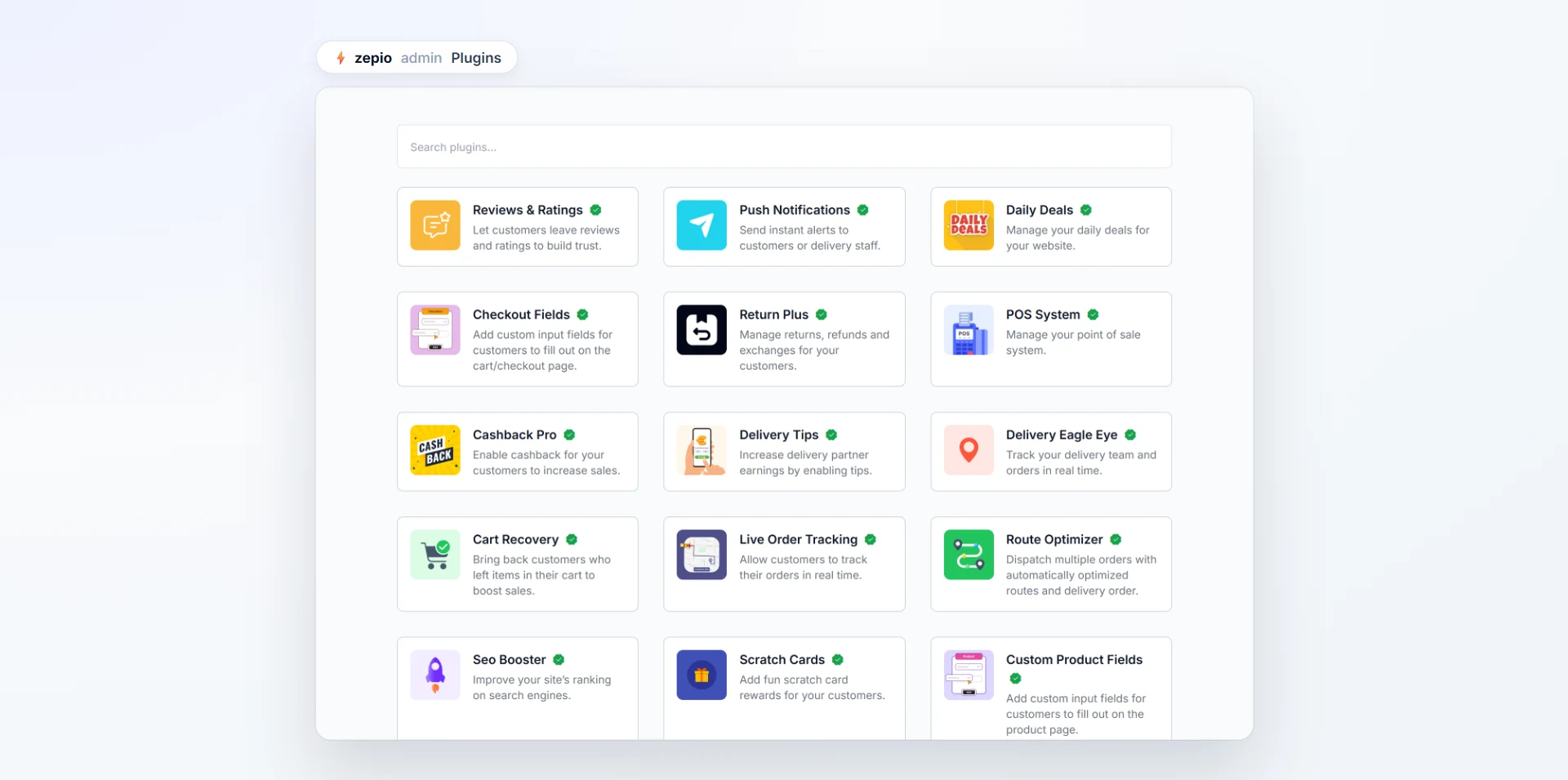Open the Push Notifications plugin title
Screen dimensions: 1568x780
[x=795, y=210]
